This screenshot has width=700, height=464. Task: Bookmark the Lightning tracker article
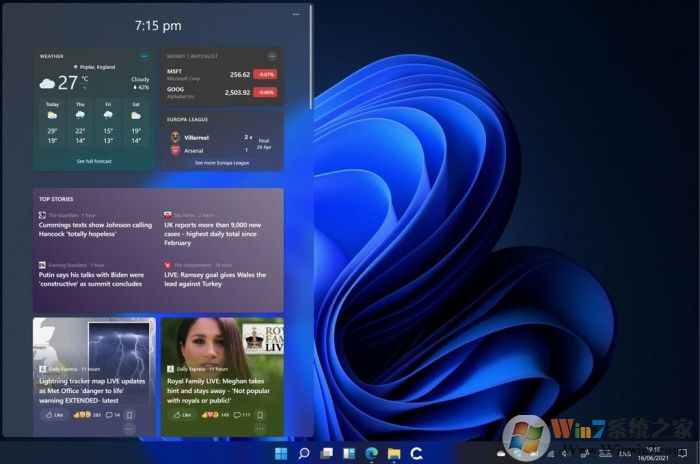[129, 414]
